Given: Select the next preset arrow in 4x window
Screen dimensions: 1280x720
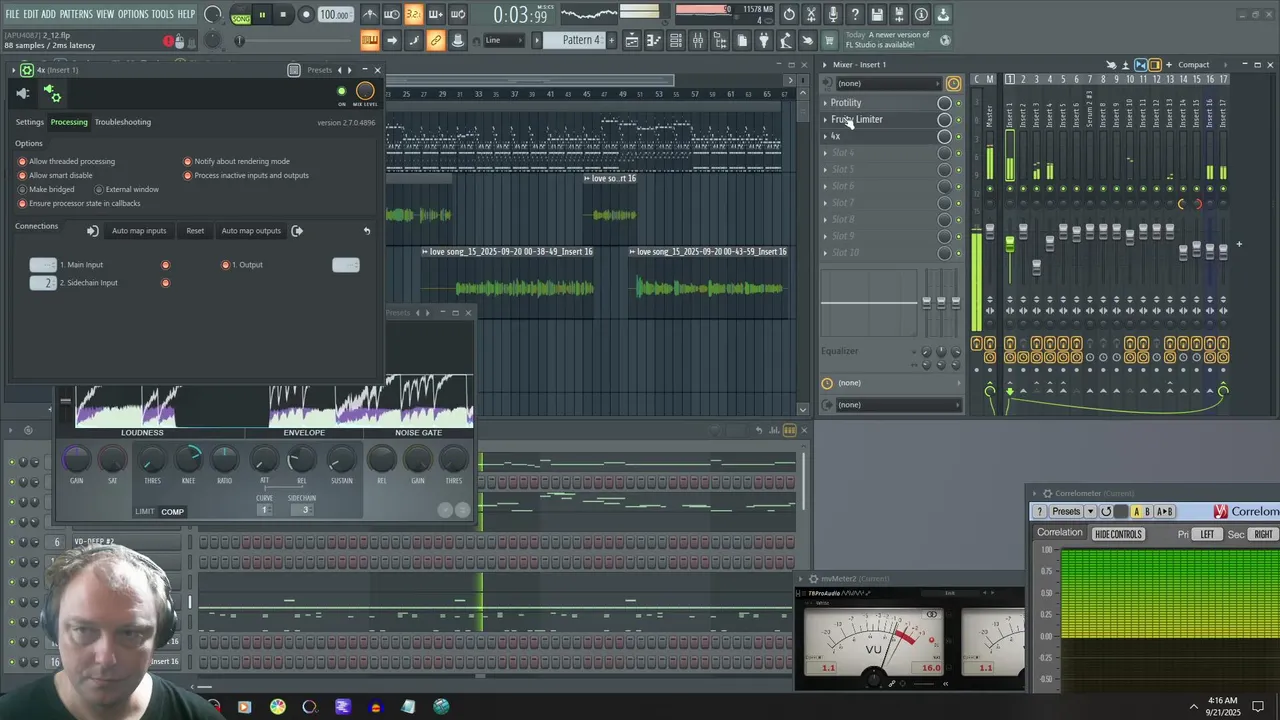Looking at the screenshot, I should click(350, 70).
